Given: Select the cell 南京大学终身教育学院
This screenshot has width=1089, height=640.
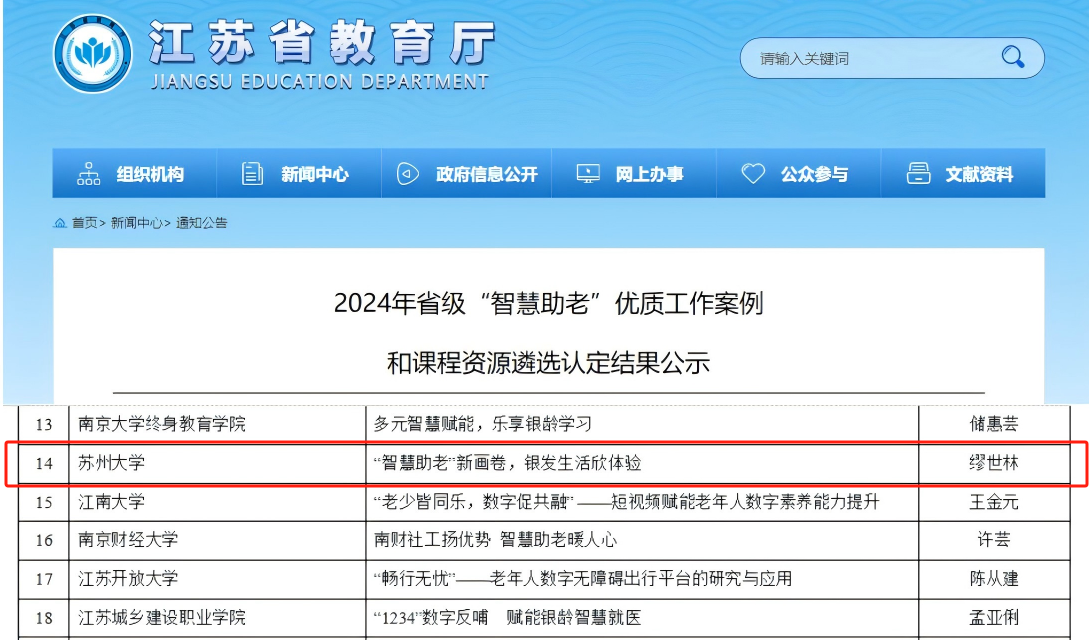Looking at the screenshot, I should coord(217,424).
